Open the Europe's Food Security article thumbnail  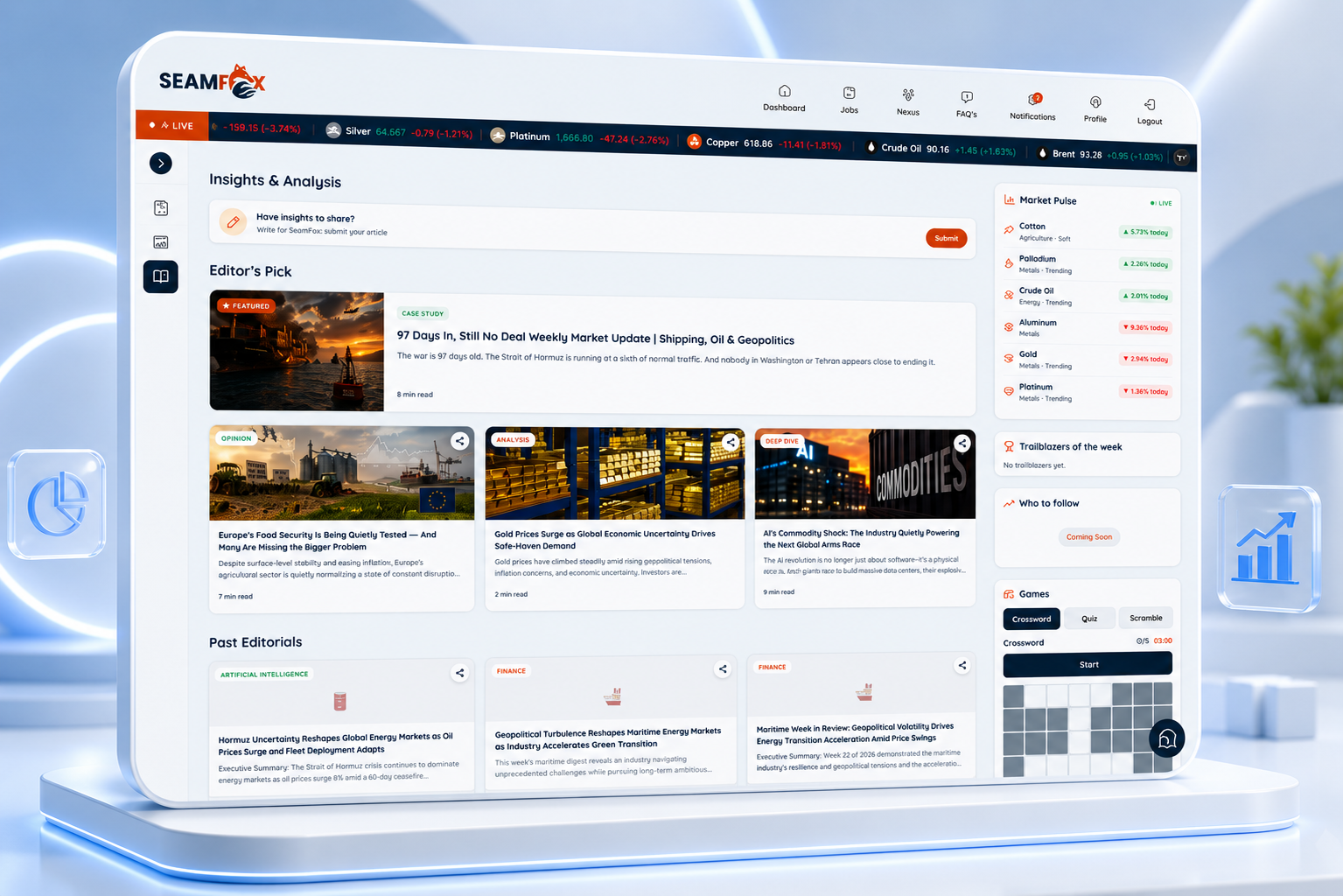point(342,472)
